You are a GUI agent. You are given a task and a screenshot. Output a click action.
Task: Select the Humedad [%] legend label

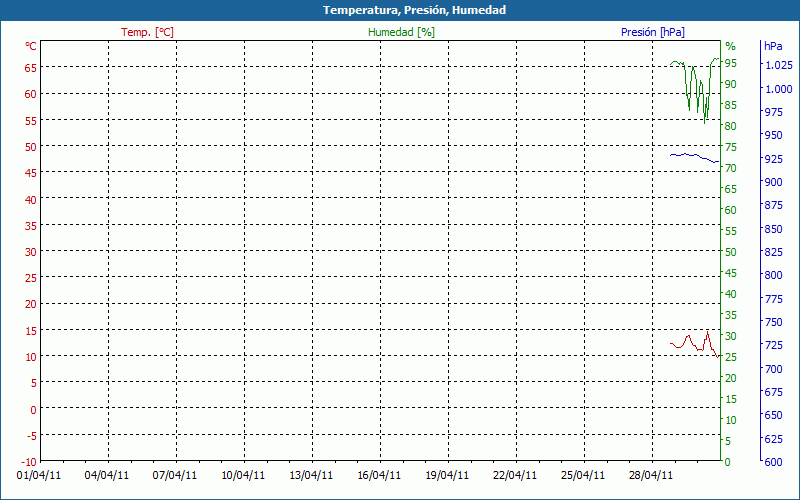coord(402,32)
